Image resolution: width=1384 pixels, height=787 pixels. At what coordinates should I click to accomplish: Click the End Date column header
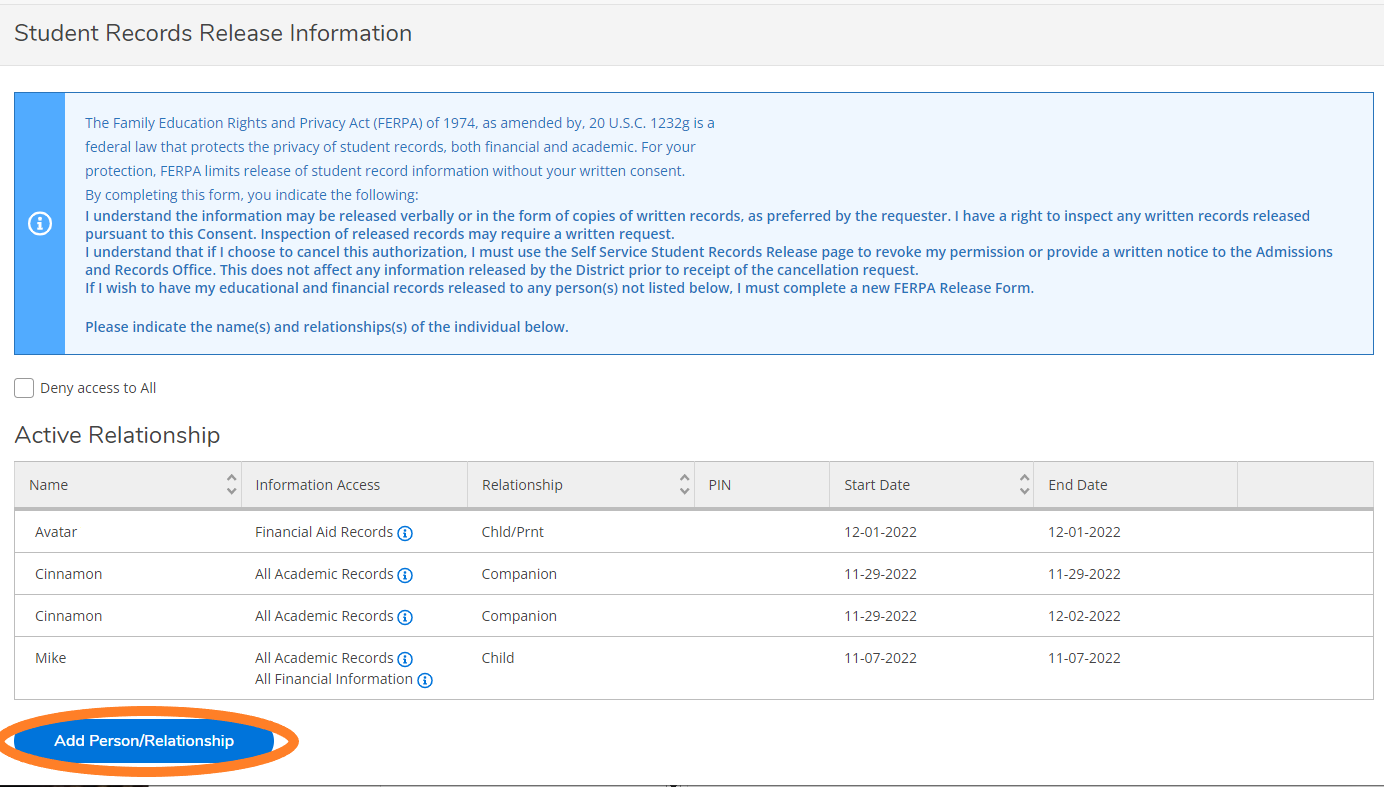click(x=1136, y=485)
